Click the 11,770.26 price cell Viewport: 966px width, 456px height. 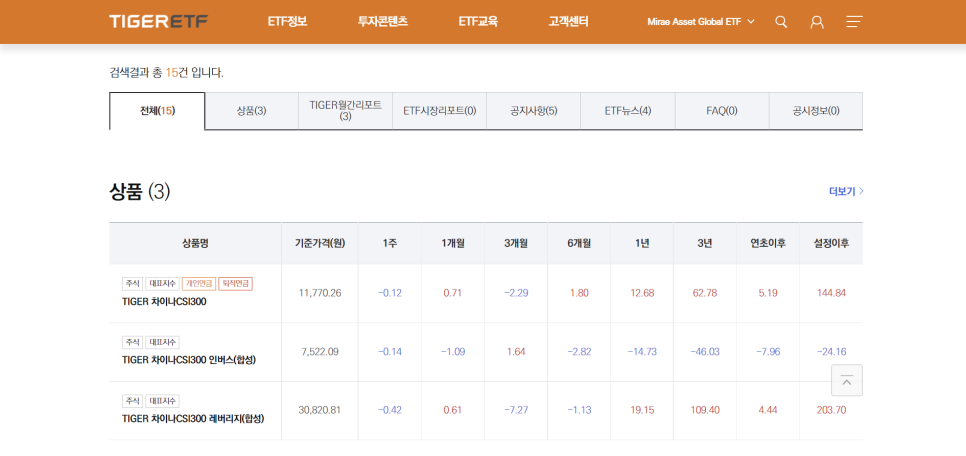point(320,293)
